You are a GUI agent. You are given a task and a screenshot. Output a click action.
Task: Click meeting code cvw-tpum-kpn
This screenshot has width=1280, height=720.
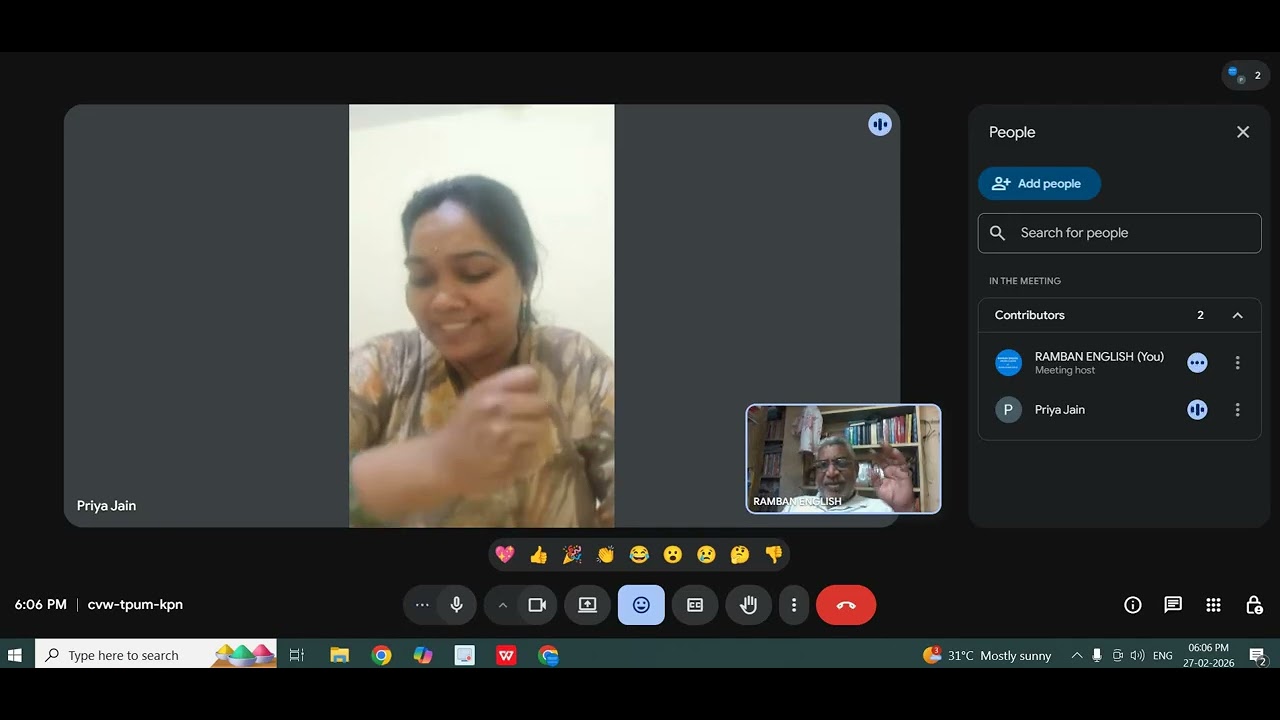coord(135,604)
